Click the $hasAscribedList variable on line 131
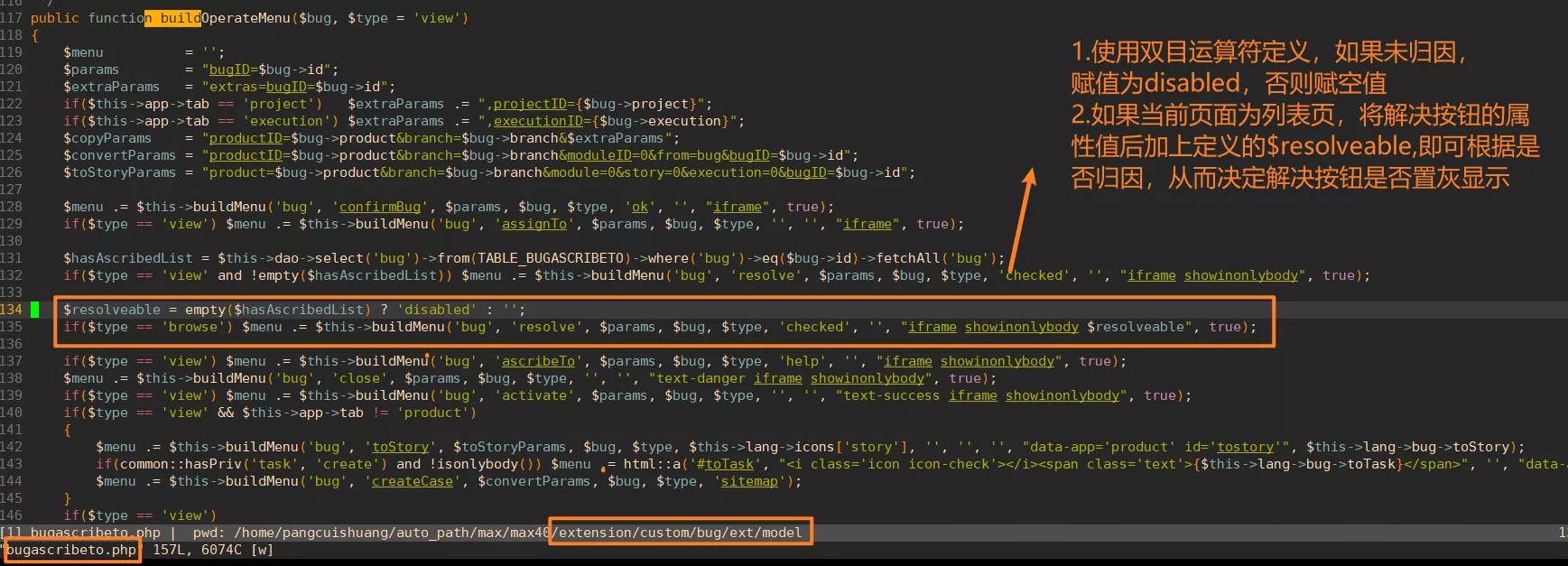The height and width of the screenshot is (566, 1568). click(x=128, y=258)
